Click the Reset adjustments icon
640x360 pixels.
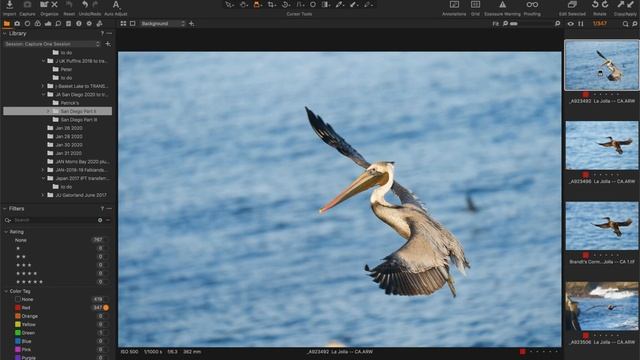coord(69,5)
